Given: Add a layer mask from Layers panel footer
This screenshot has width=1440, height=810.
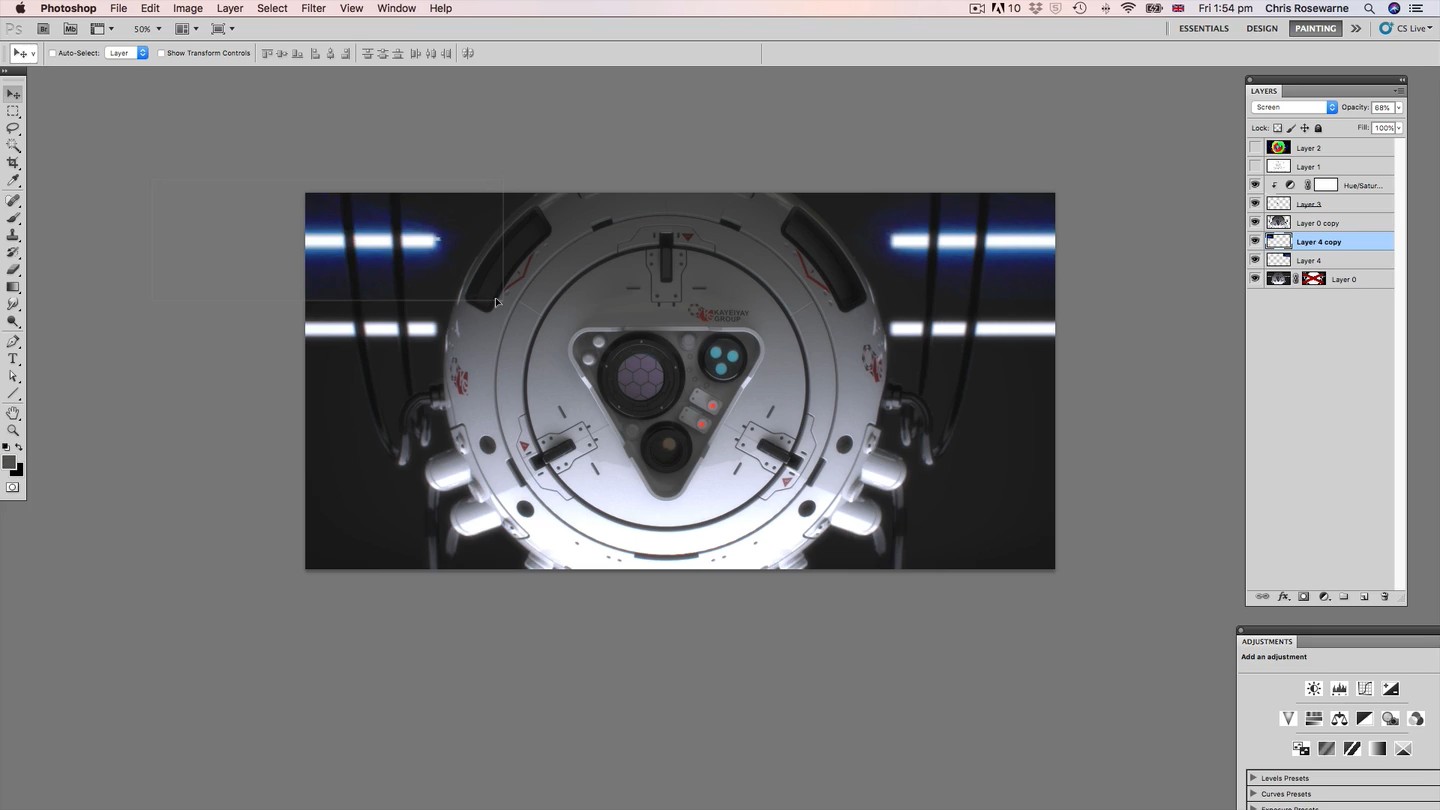Looking at the screenshot, I should click(1304, 597).
